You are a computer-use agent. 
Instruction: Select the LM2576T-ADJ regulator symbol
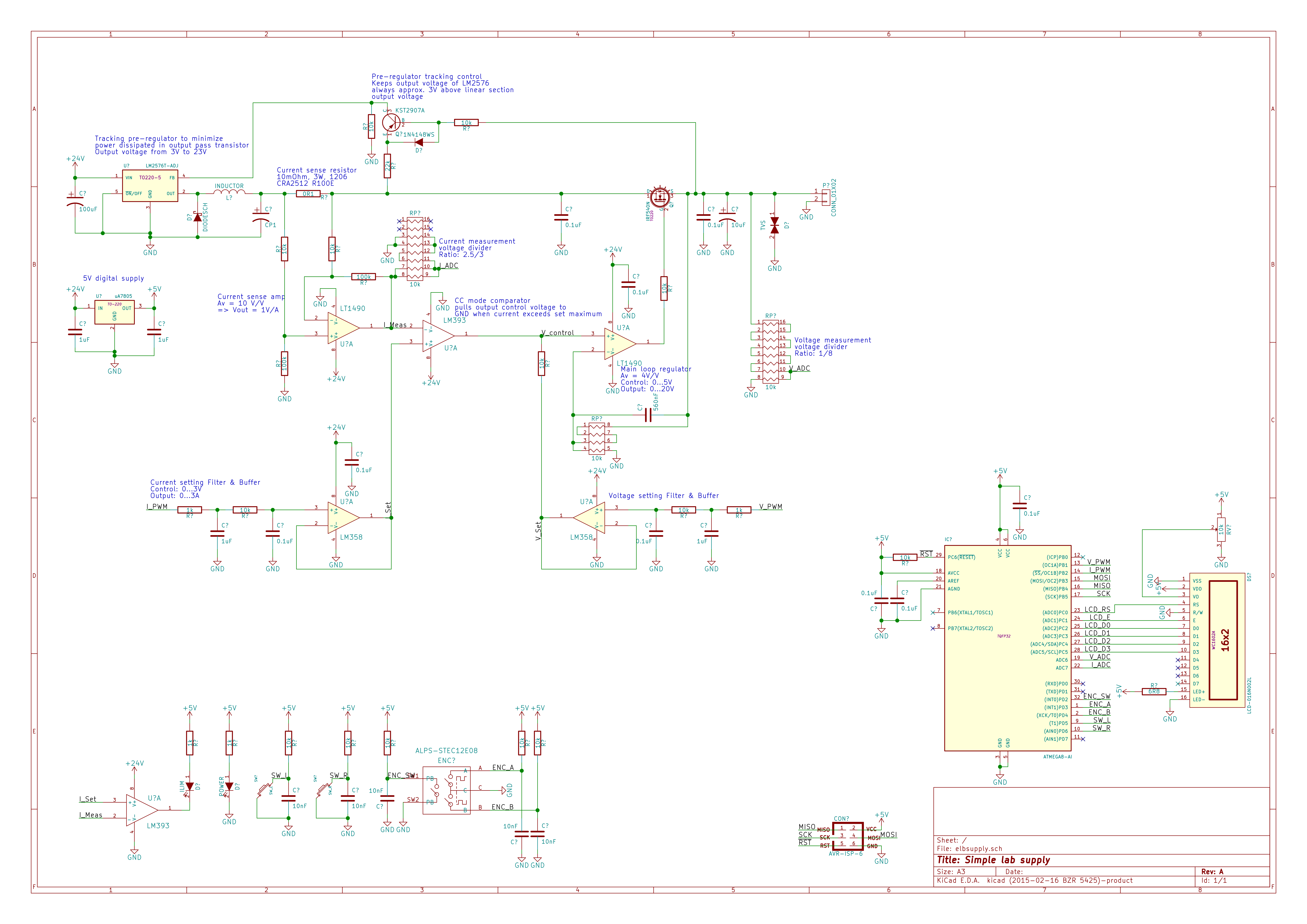[150, 186]
